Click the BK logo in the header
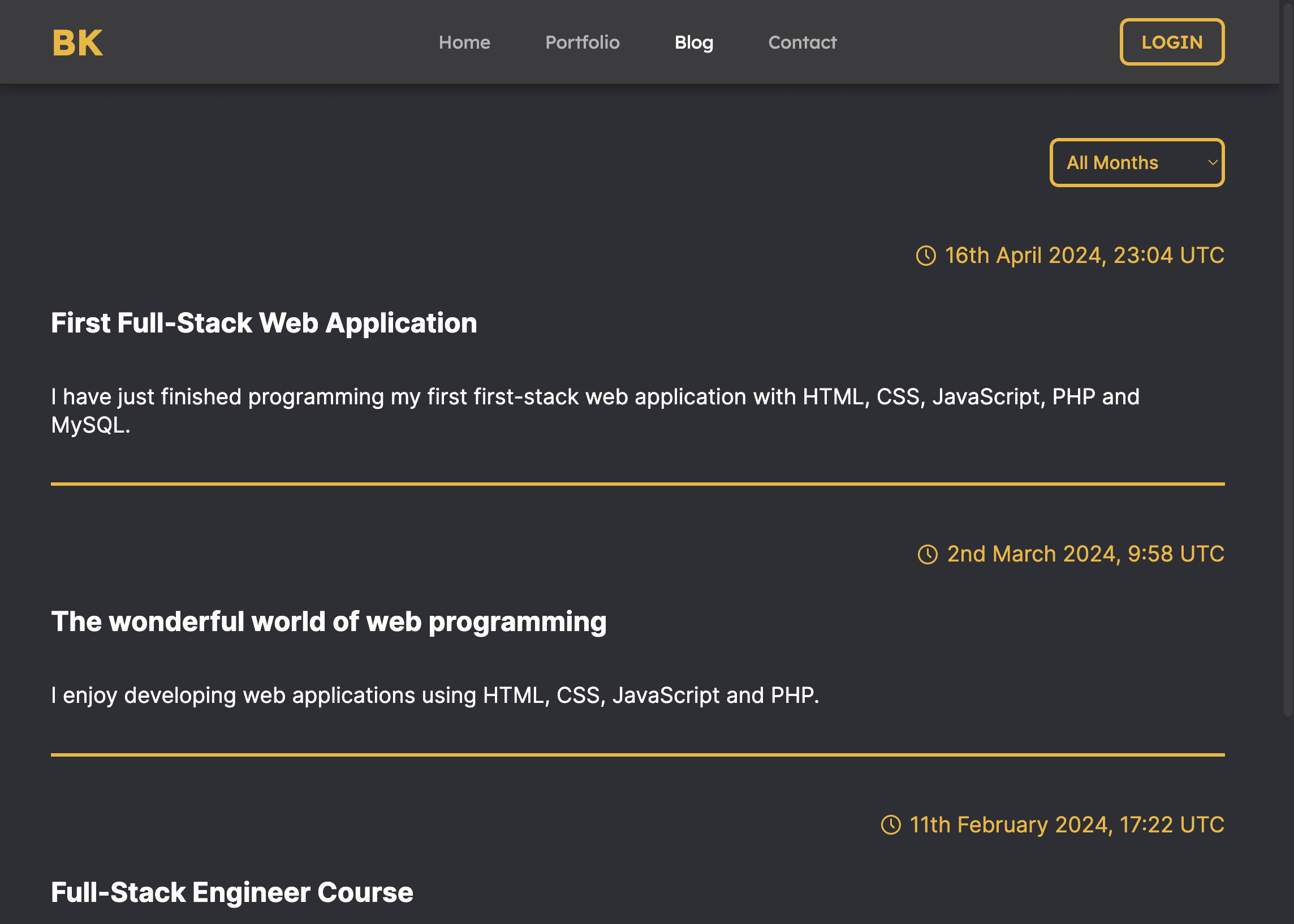Viewport: 1294px width, 924px height. click(x=77, y=42)
